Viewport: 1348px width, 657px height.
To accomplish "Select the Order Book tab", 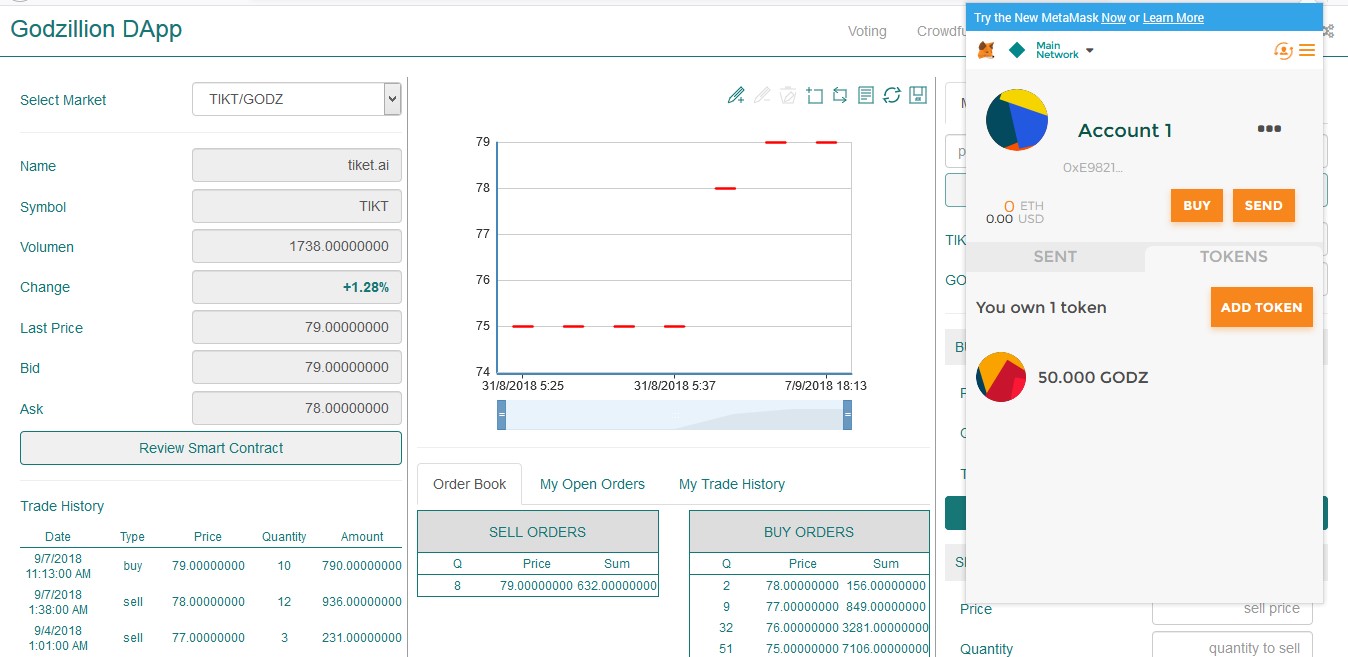I will tap(470, 484).
